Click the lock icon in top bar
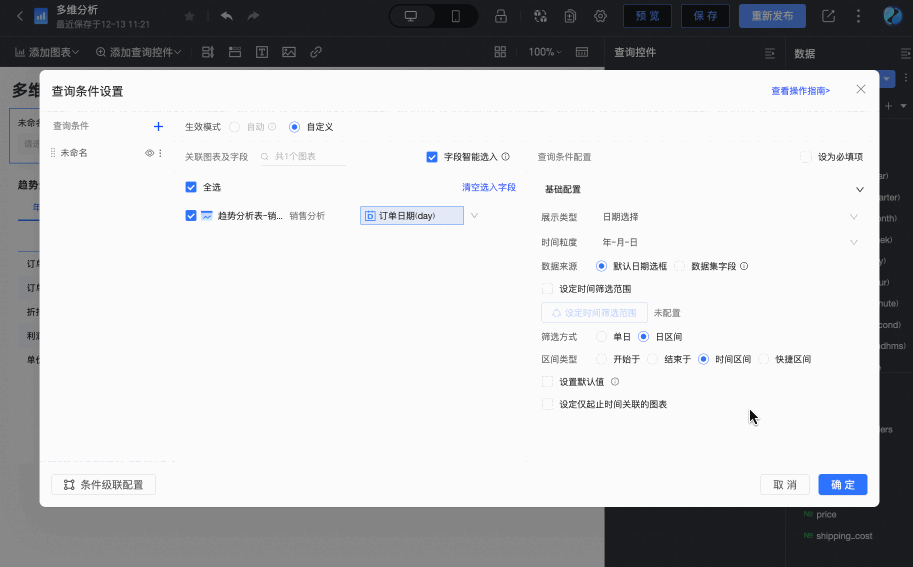The image size is (913, 567). [x=501, y=16]
